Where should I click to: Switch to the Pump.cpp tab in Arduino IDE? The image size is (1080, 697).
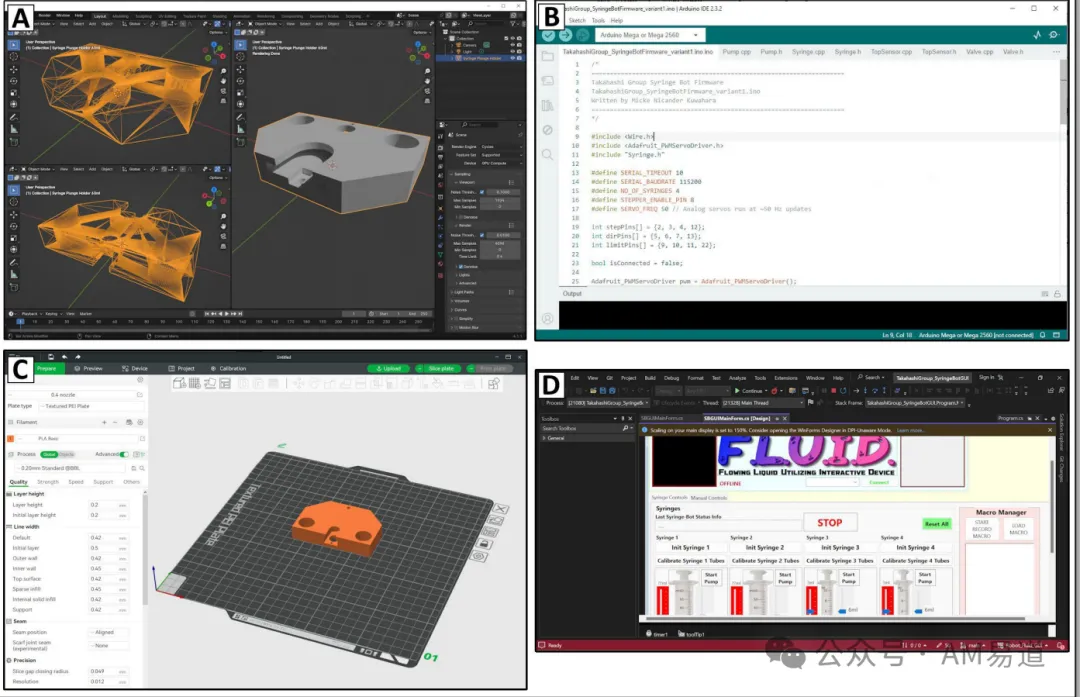pyautogui.click(x=736, y=52)
